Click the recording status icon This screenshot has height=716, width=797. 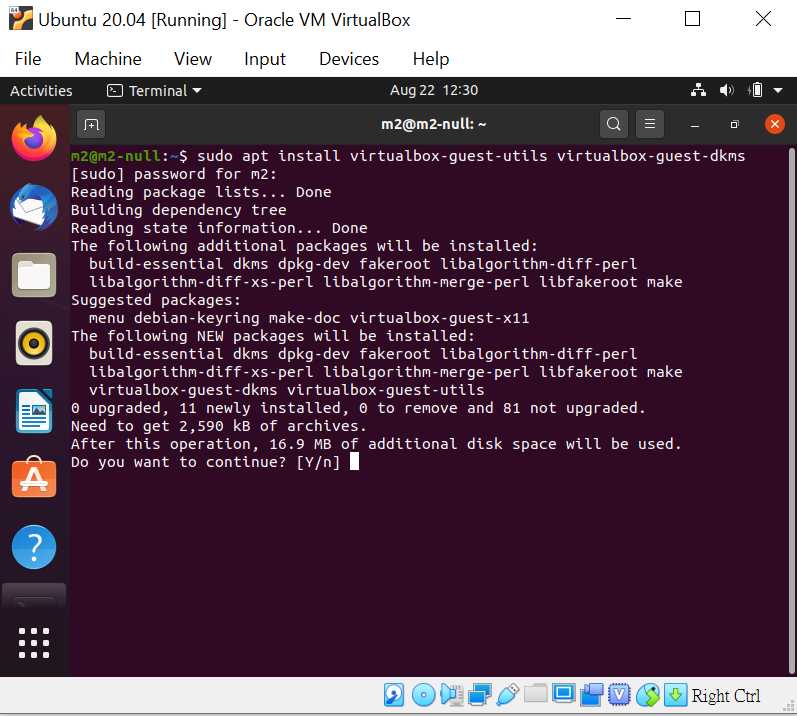[591, 695]
